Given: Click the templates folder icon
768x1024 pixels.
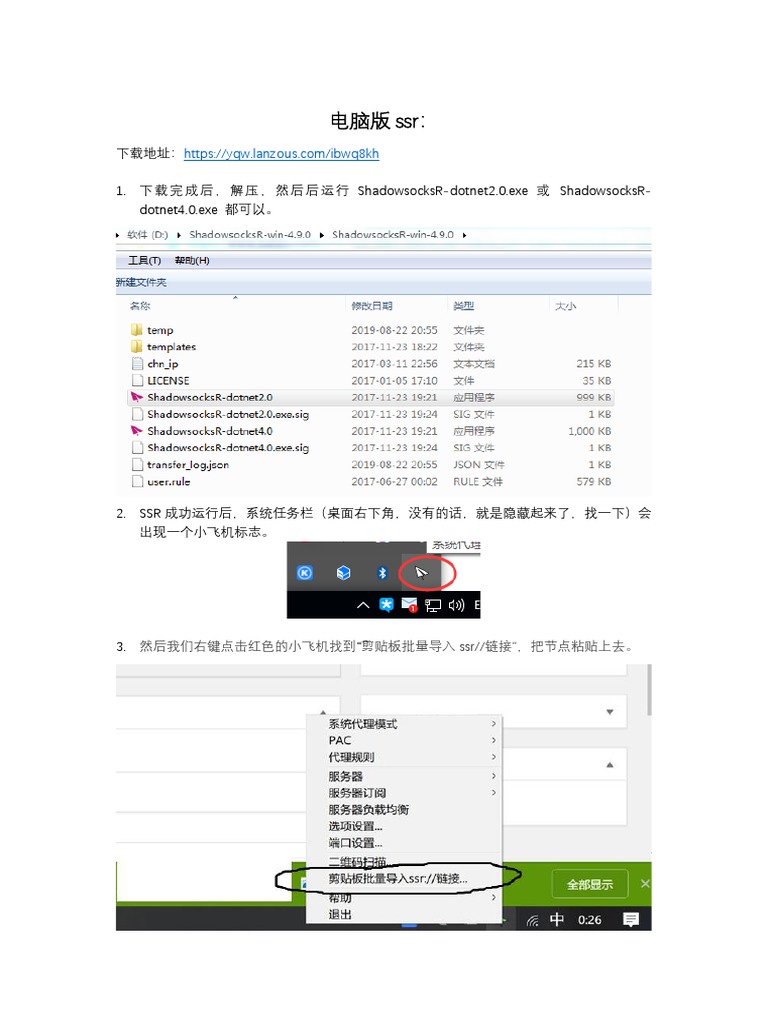Looking at the screenshot, I should coord(136,347).
